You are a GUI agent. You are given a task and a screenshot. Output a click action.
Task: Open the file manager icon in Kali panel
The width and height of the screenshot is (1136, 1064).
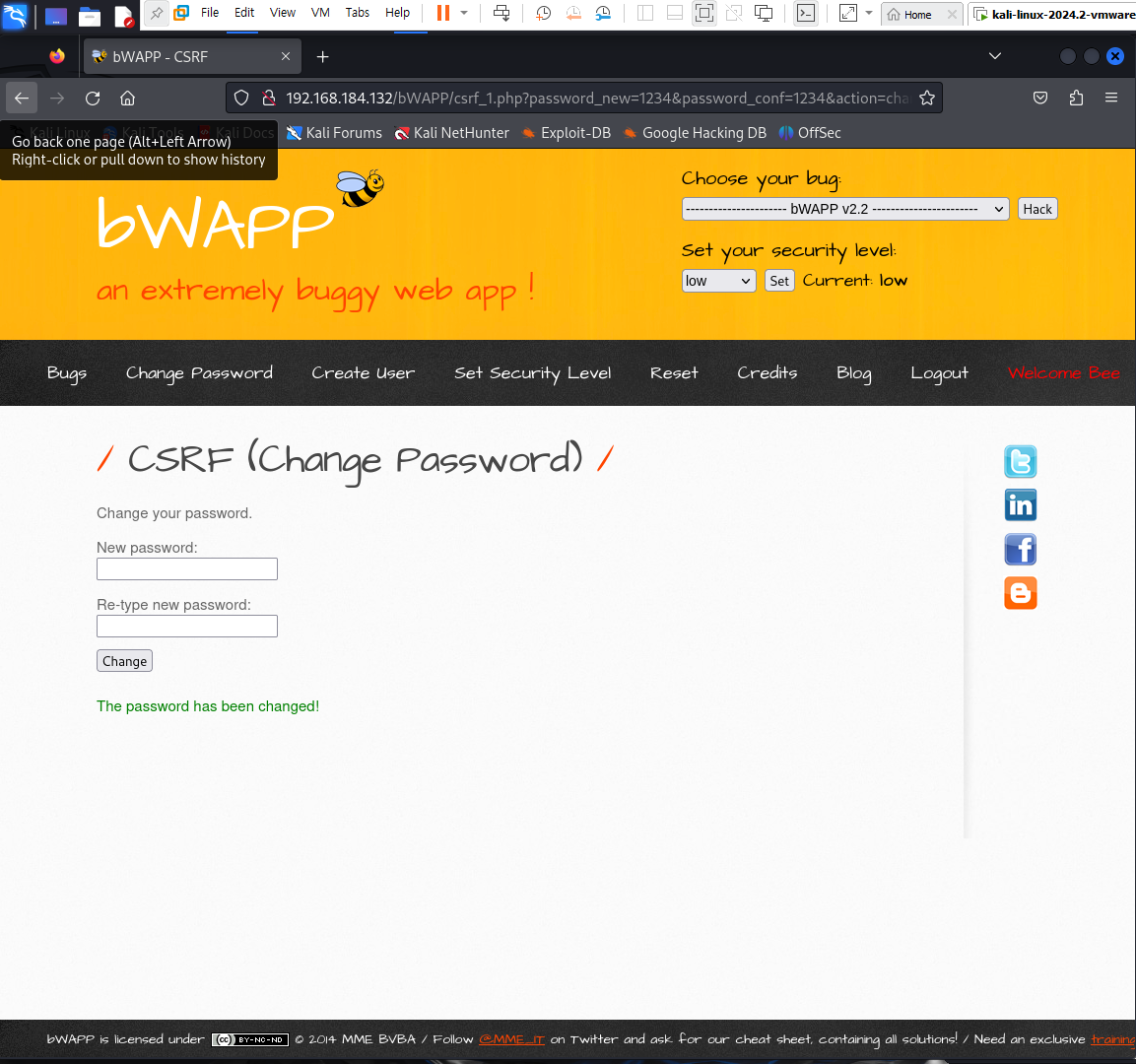(89, 15)
